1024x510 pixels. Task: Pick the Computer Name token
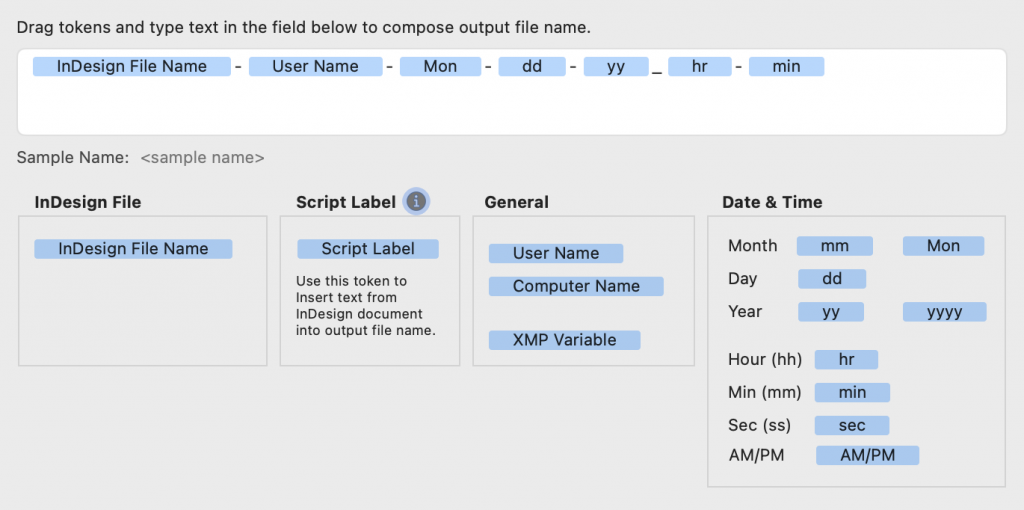click(x=576, y=286)
